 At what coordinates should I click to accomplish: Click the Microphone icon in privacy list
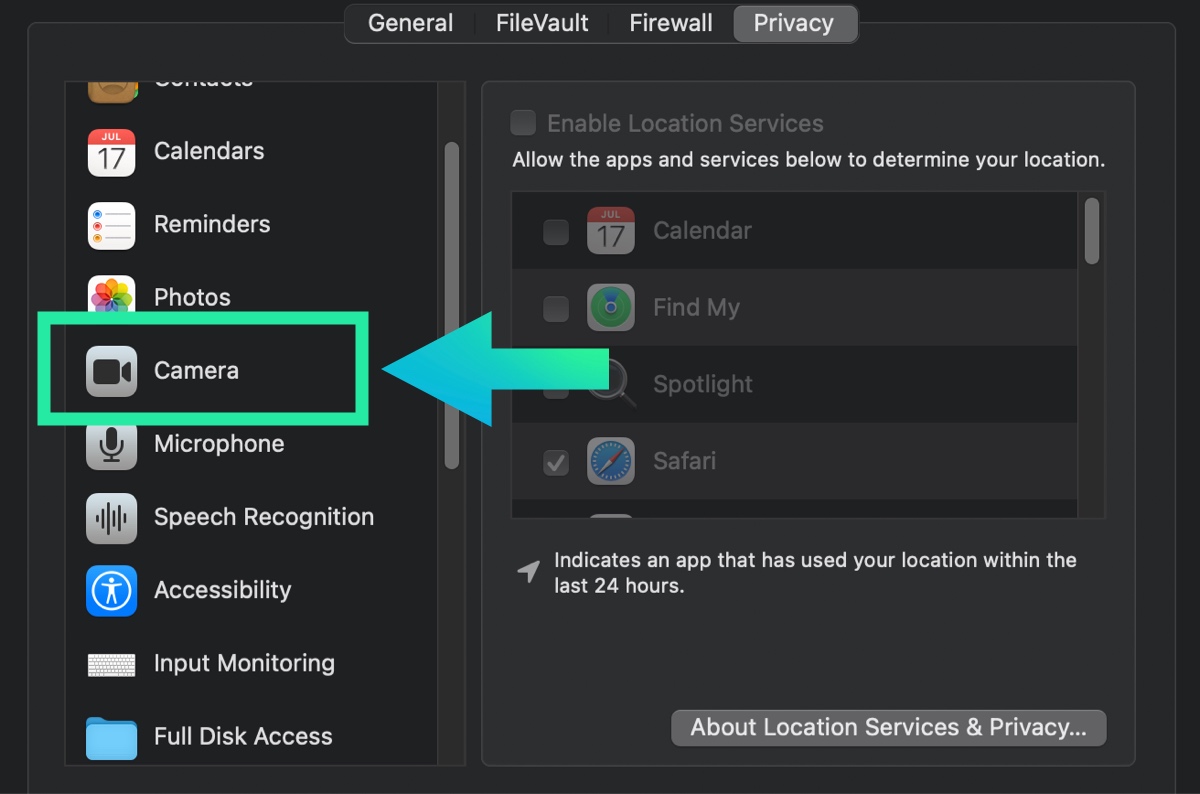point(111,444)
